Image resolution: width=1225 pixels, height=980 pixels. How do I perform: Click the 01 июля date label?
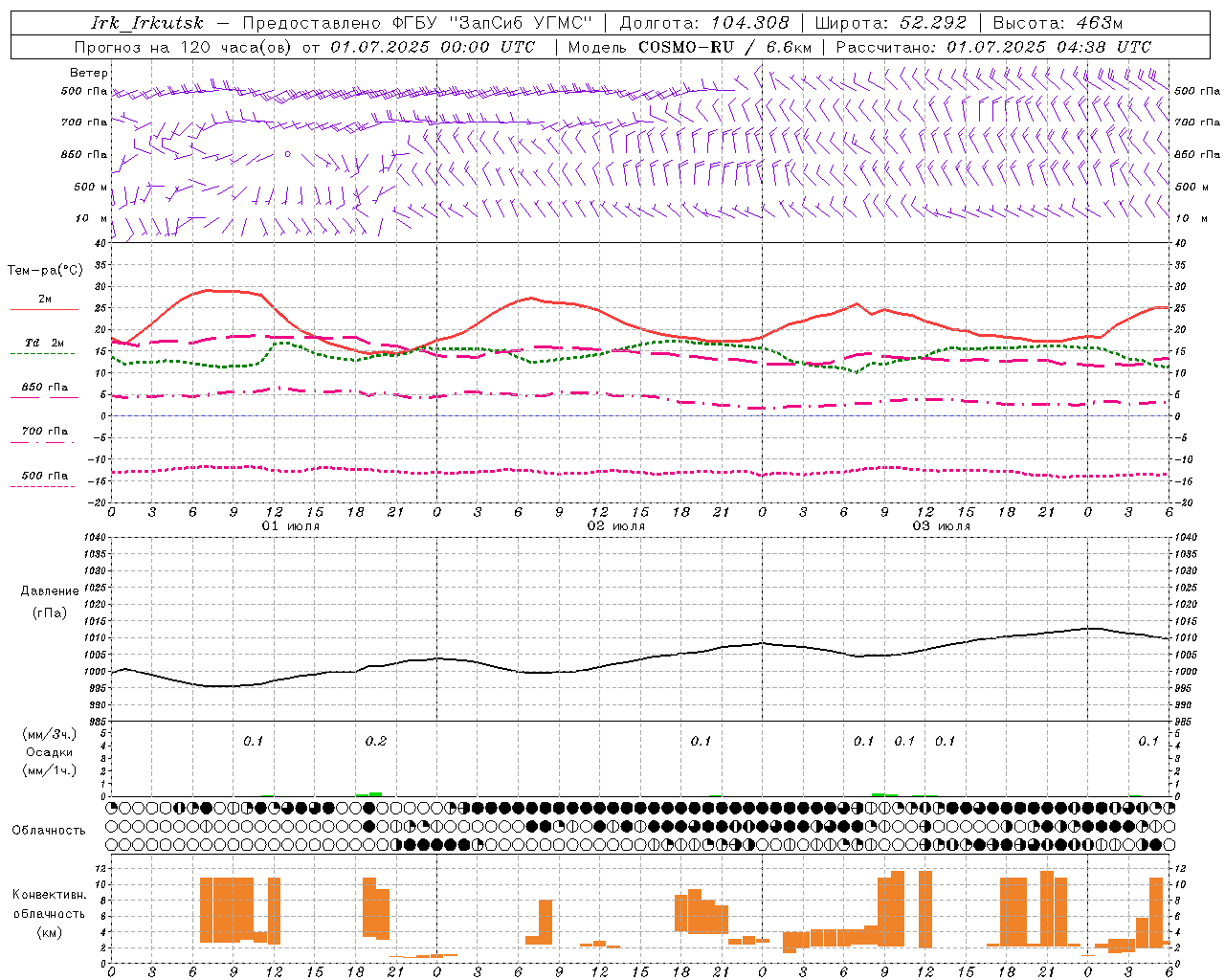(x=291, y=526)
